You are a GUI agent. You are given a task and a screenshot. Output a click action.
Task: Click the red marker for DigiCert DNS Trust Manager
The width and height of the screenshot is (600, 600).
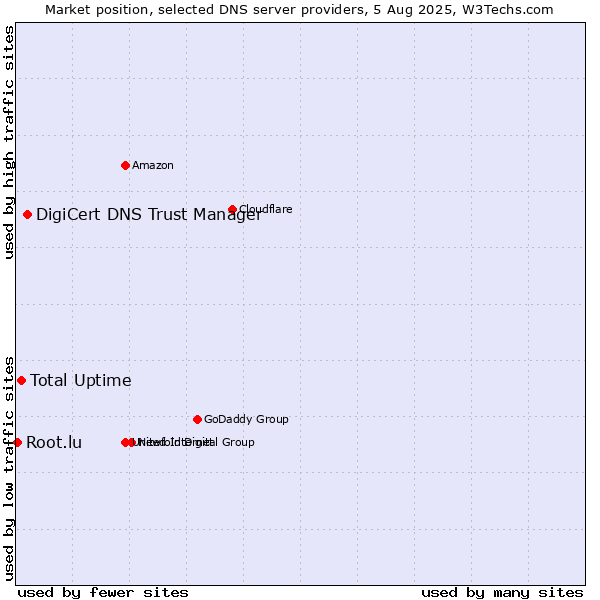pos(27,215)
